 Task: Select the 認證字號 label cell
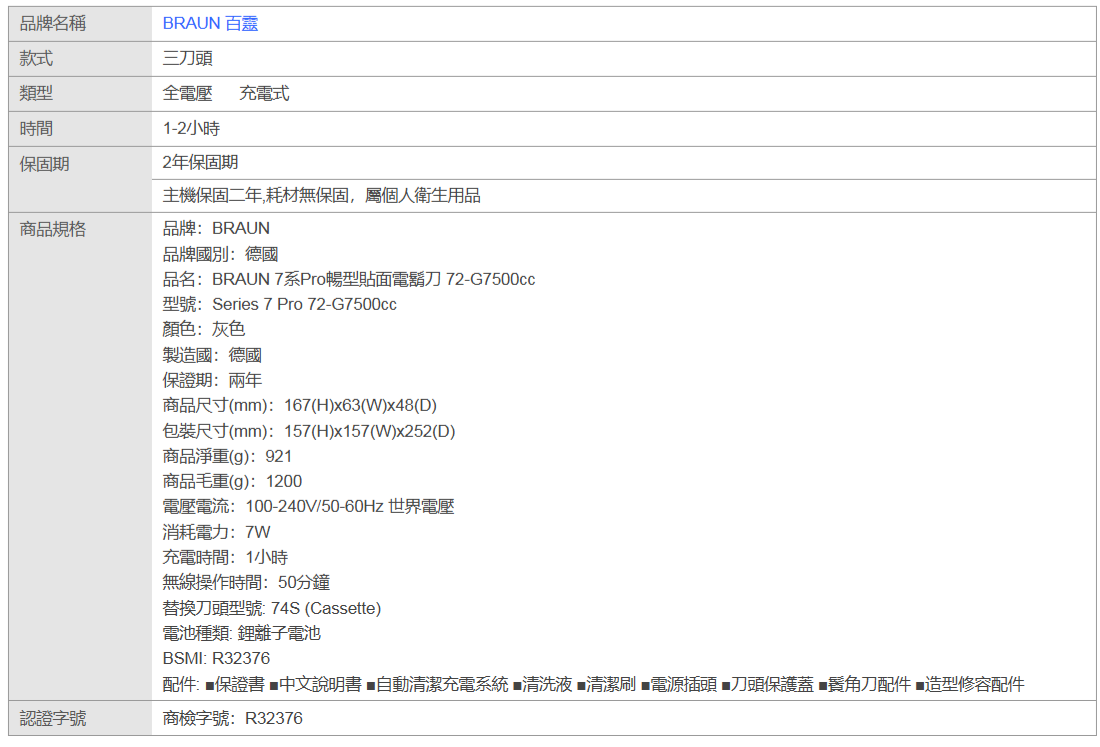click(80, 718)
